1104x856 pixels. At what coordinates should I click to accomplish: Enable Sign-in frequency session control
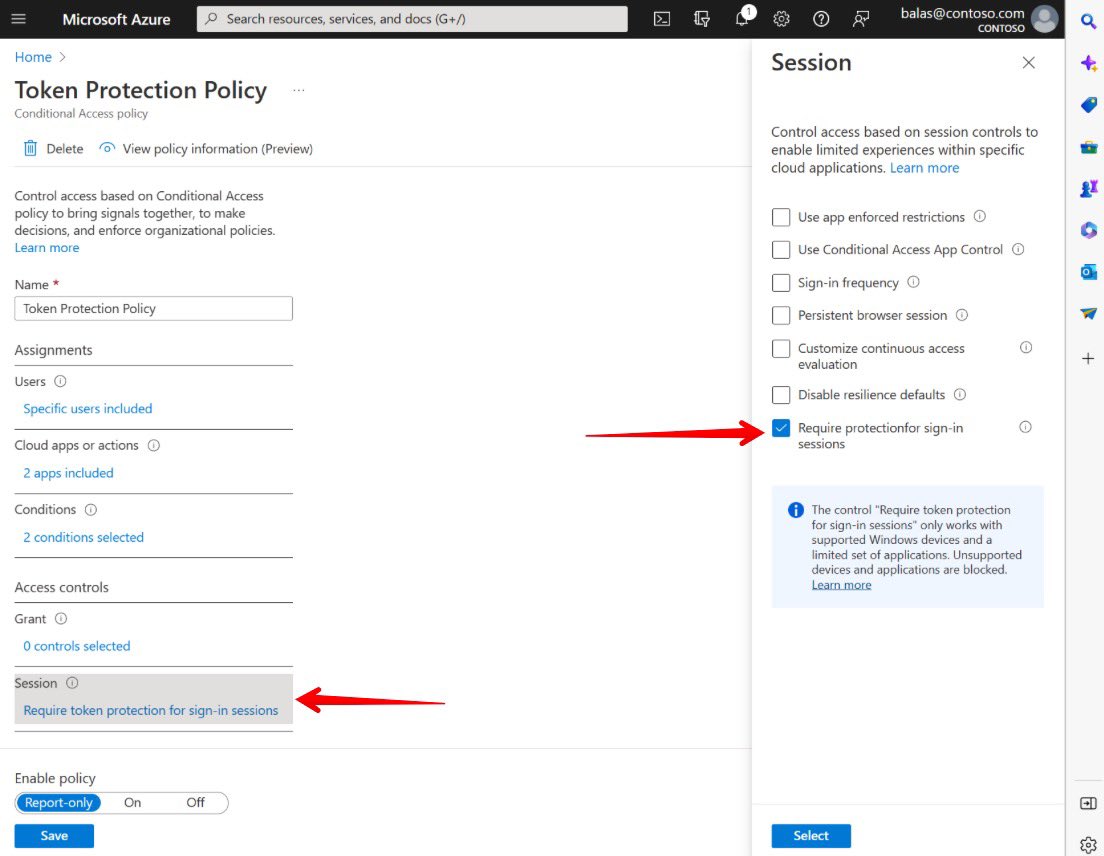(x=781, y=283)
